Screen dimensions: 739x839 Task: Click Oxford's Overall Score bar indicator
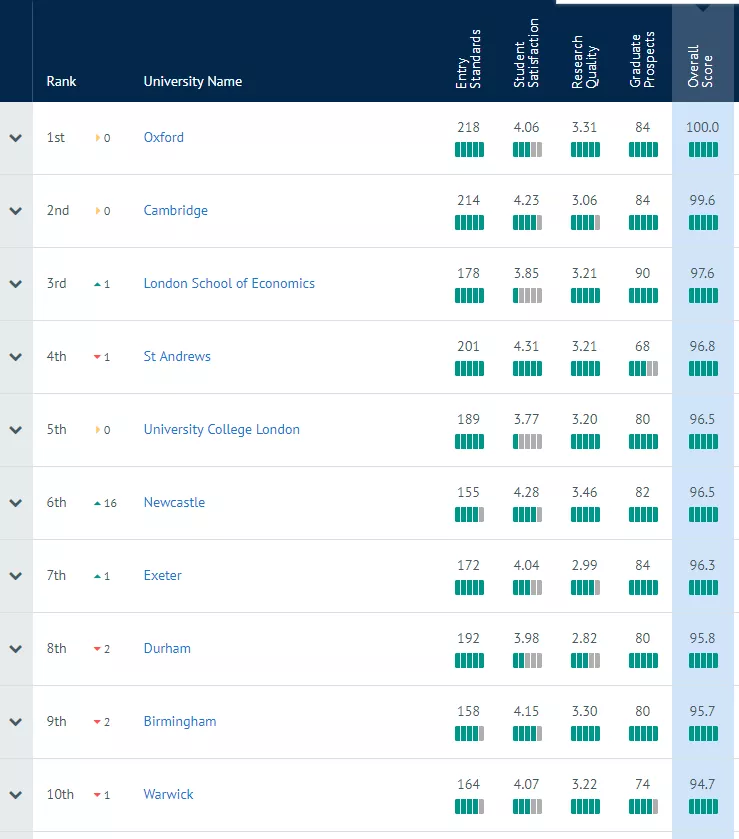pos(703,150)
